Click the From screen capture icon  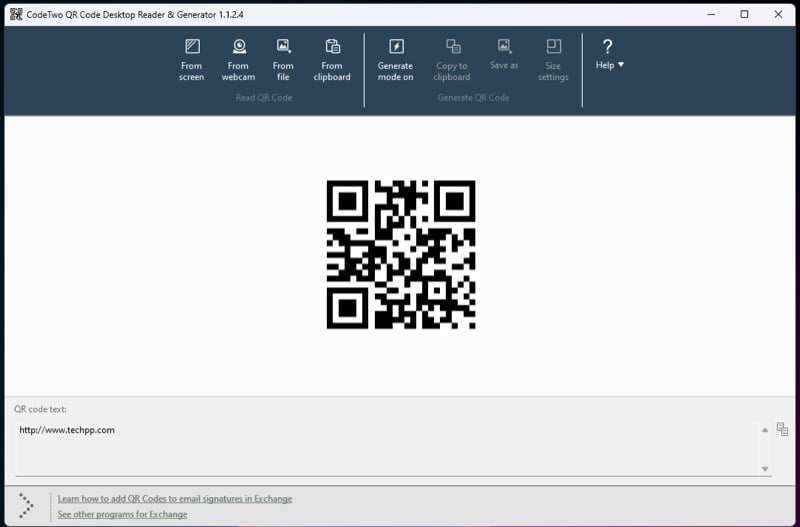(192, 47)
